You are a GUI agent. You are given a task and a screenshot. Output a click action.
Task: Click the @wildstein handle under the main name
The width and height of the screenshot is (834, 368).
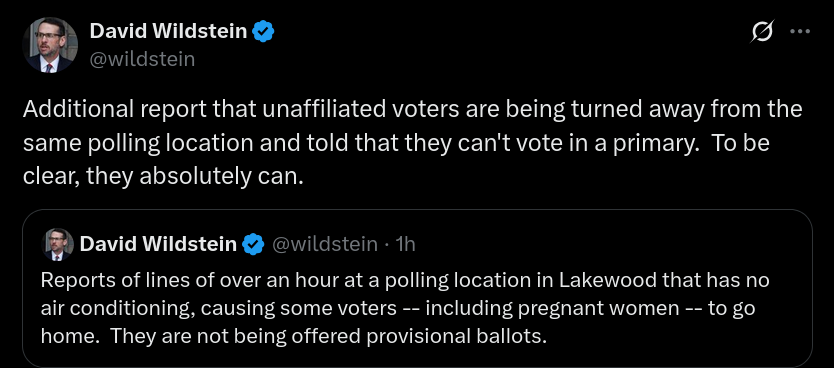(142, 59)
